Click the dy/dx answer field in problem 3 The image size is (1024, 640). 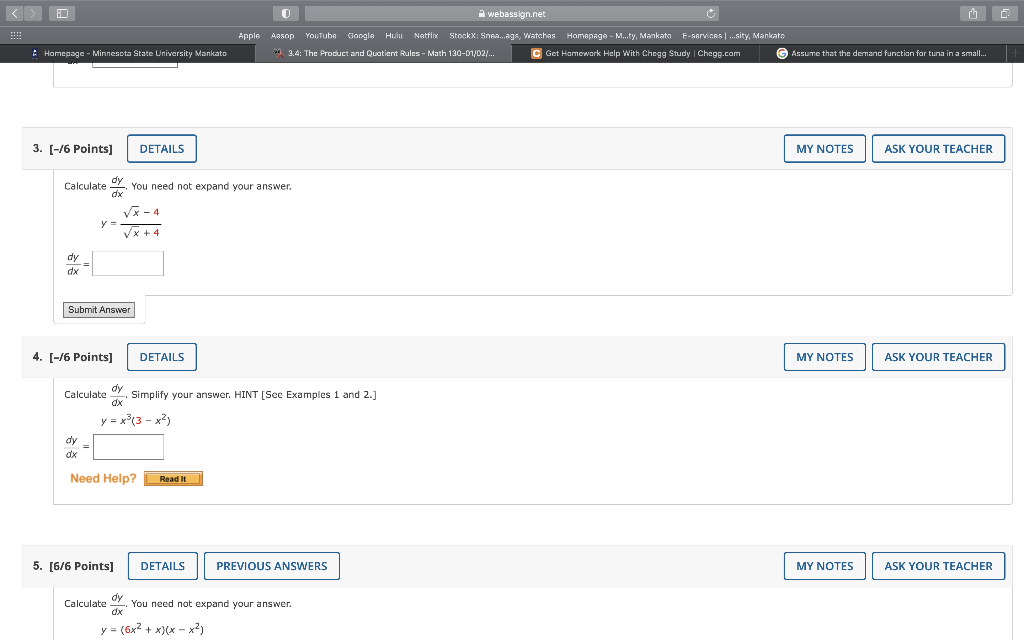pos(127,262)
